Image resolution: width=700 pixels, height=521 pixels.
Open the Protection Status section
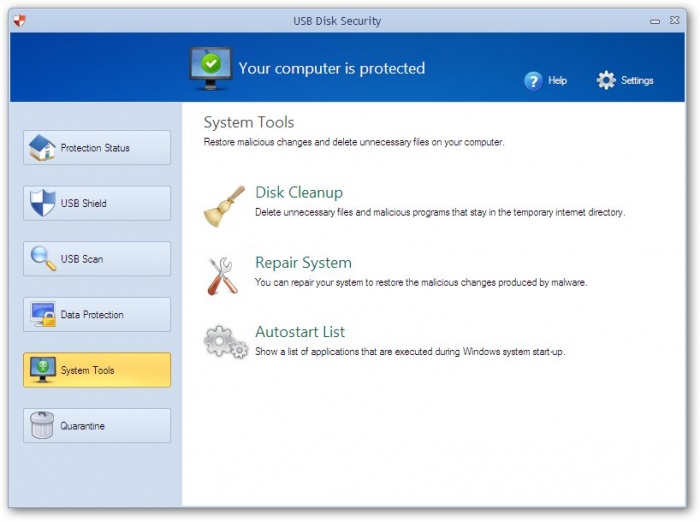[97, 148]
